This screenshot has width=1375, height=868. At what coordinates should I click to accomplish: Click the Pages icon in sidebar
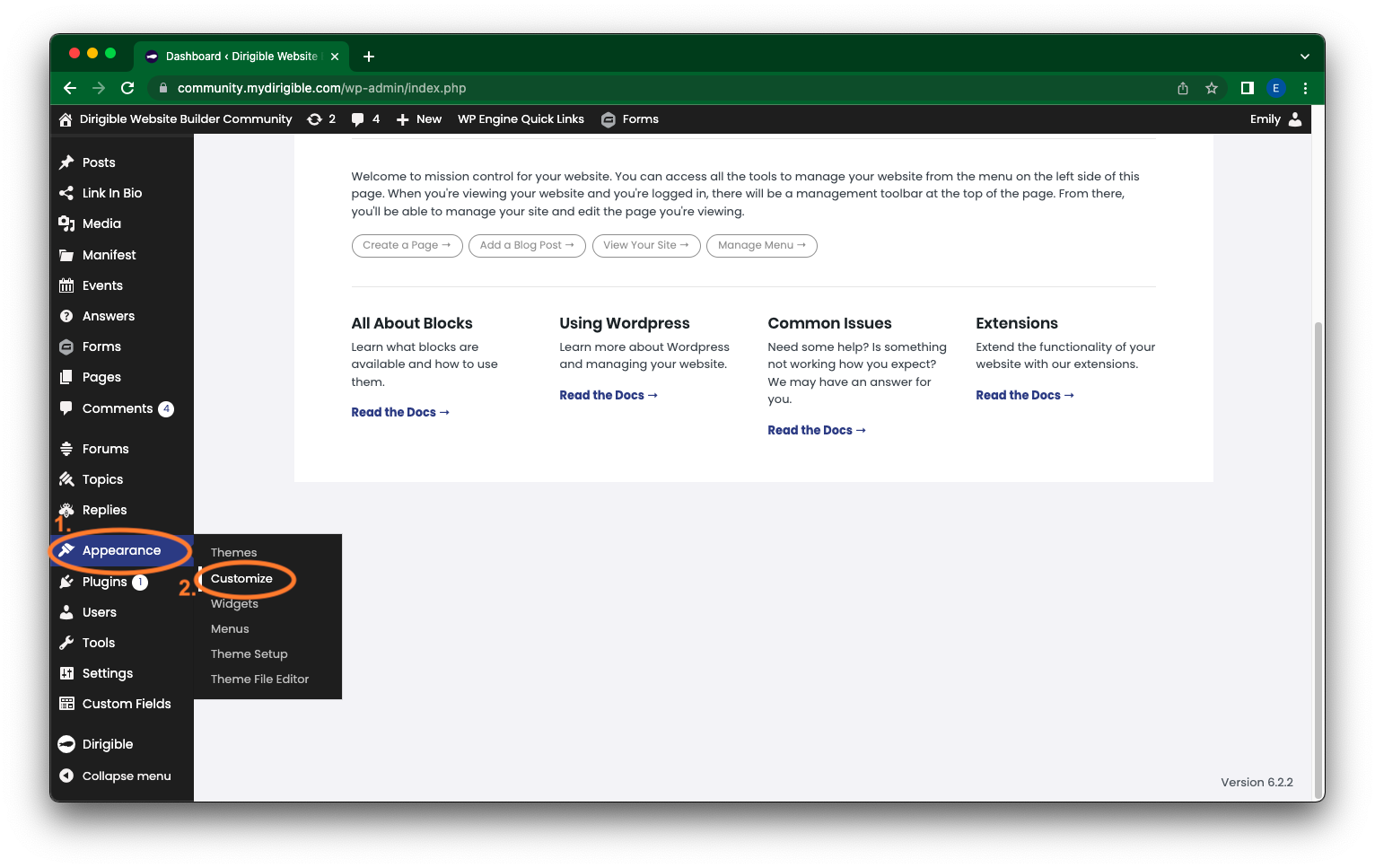coord(66,377)
